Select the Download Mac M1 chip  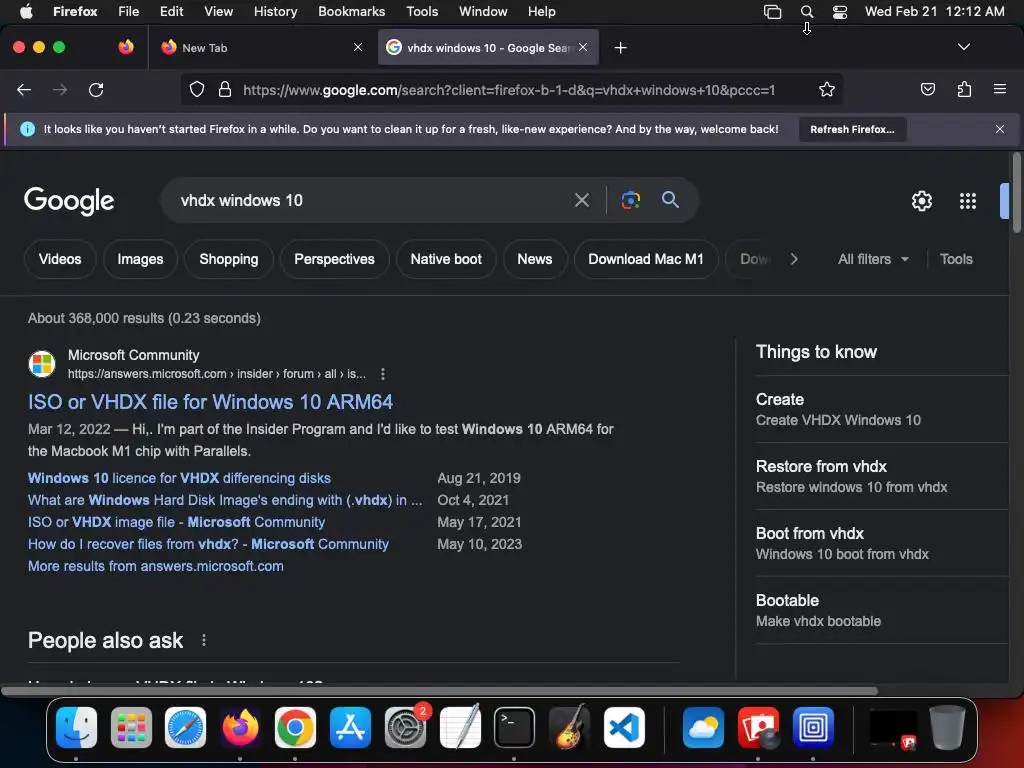[x=646, y=259]
